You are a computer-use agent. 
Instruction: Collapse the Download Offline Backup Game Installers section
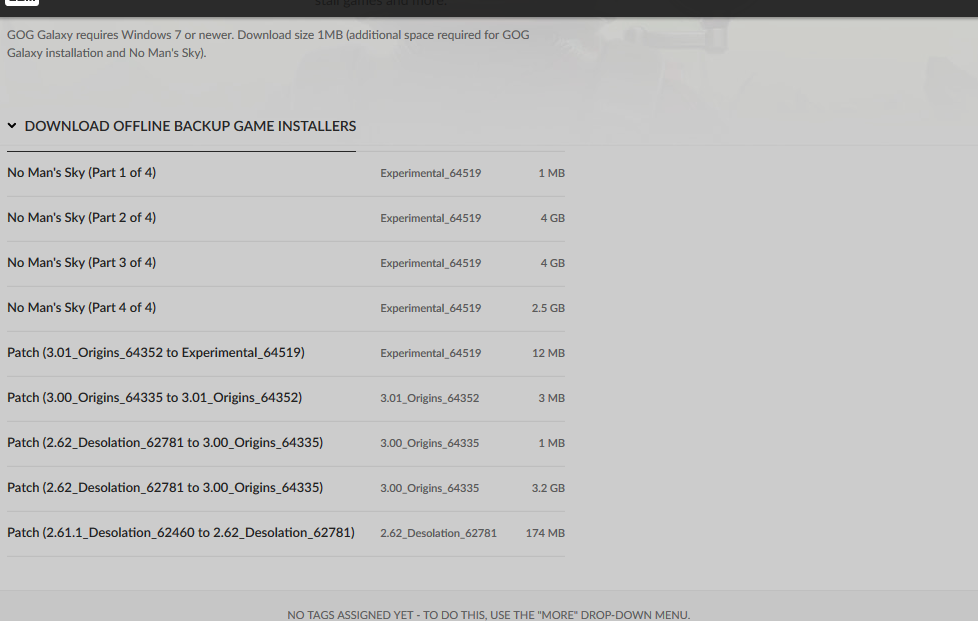(x=182, y=126)
